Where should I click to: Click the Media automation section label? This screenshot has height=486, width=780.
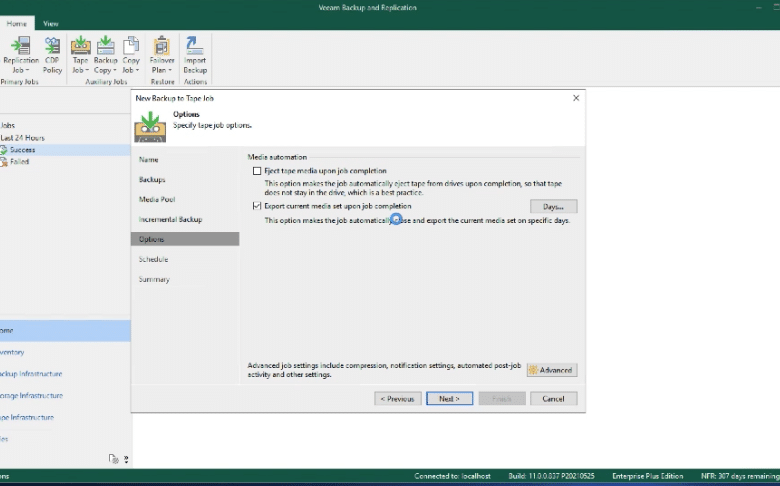[x=277, y=157]
